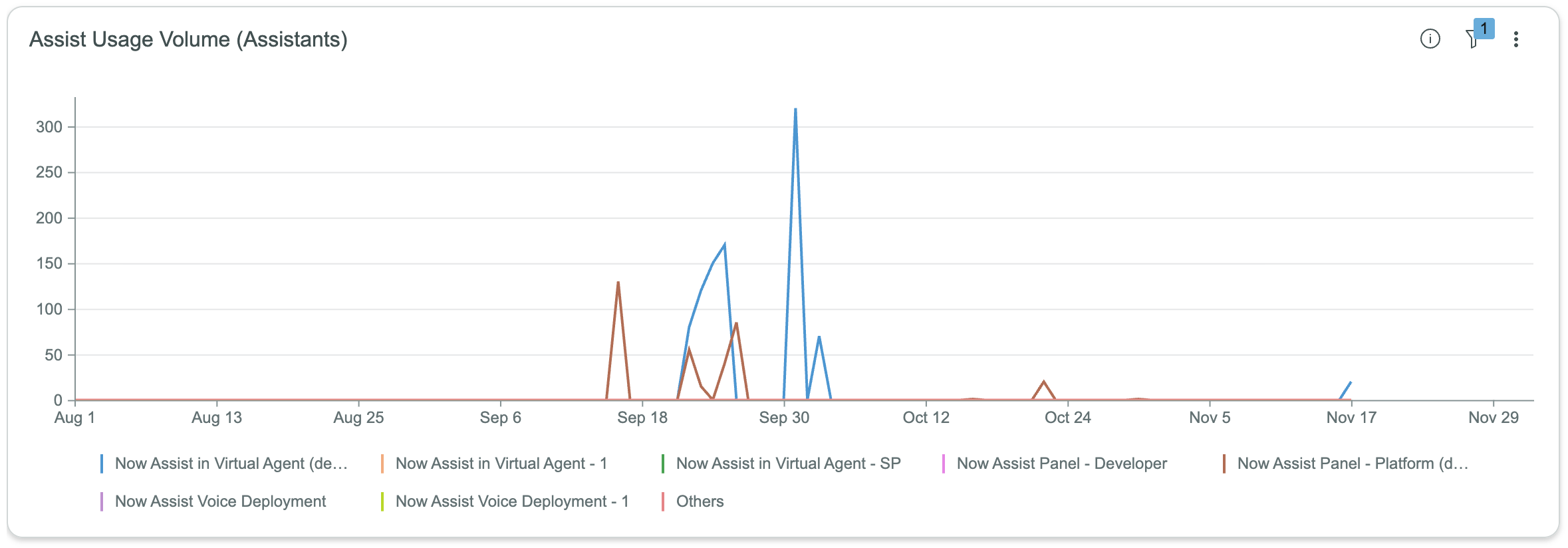This screenshot has height=548, width=1568.
Task: Open the chart info icon
Action: pyautogui.click(x=1430, y=39)
